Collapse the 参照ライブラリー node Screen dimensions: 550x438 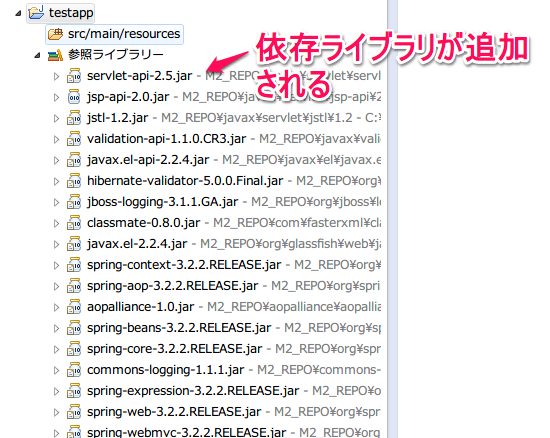[x=37, y=55]
